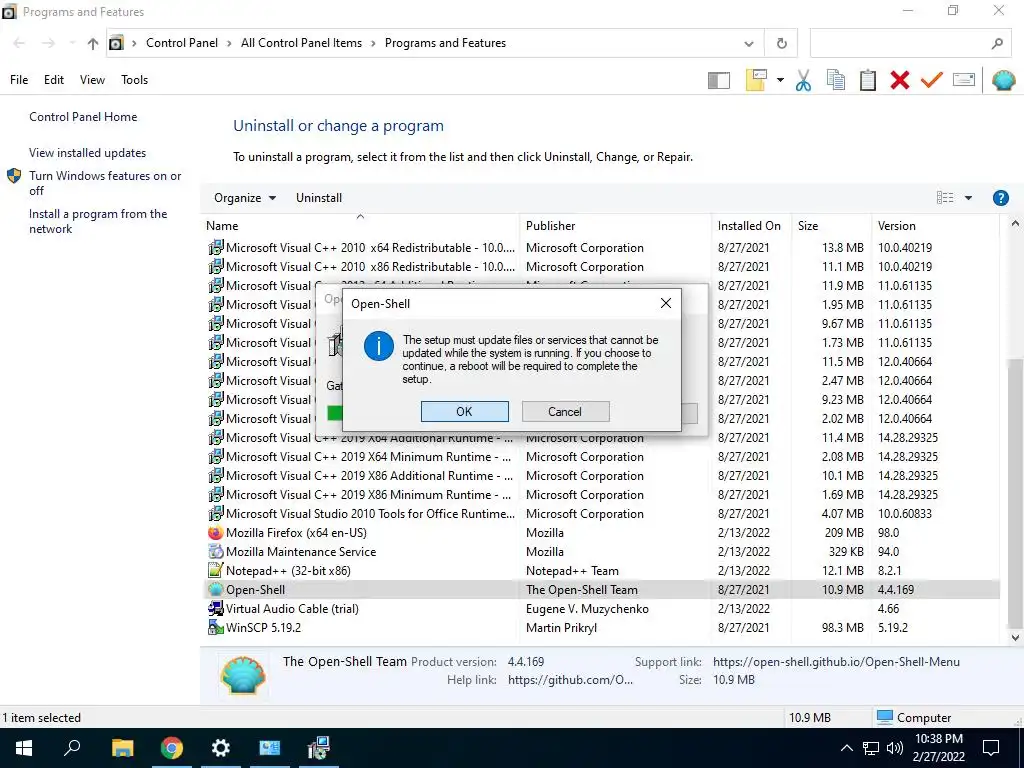
Task: Click the Firefox icon in program list
Action: [216, 533]
